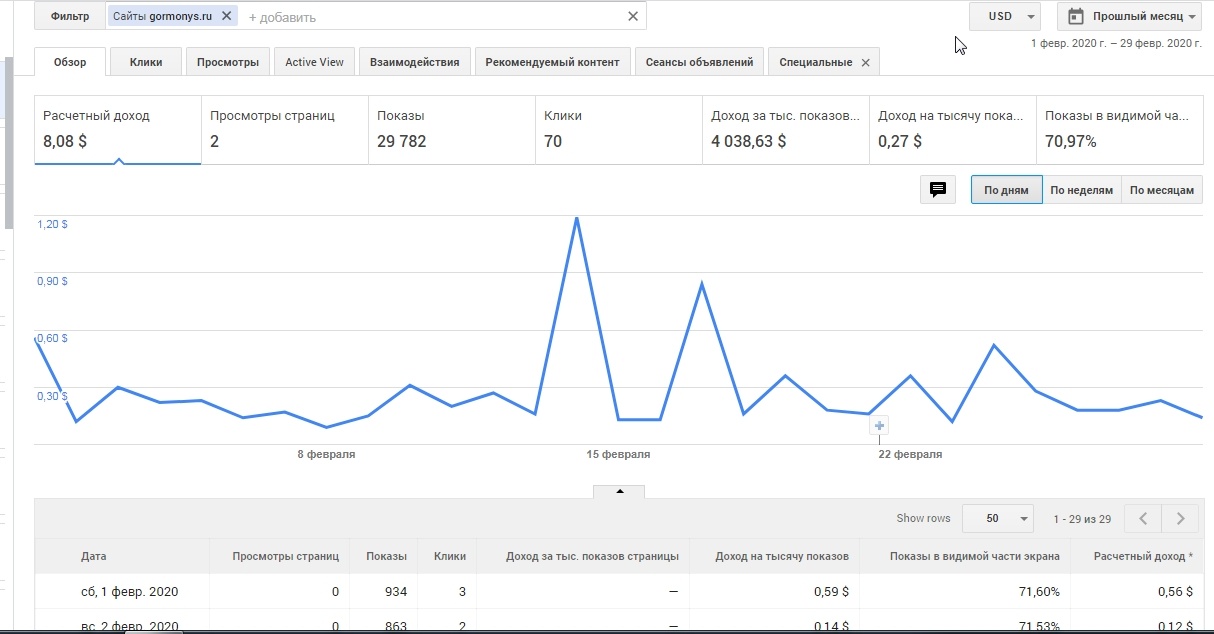Click the 1 - 29 из 29 pagination text
1214x634 pixels.
1082,519
